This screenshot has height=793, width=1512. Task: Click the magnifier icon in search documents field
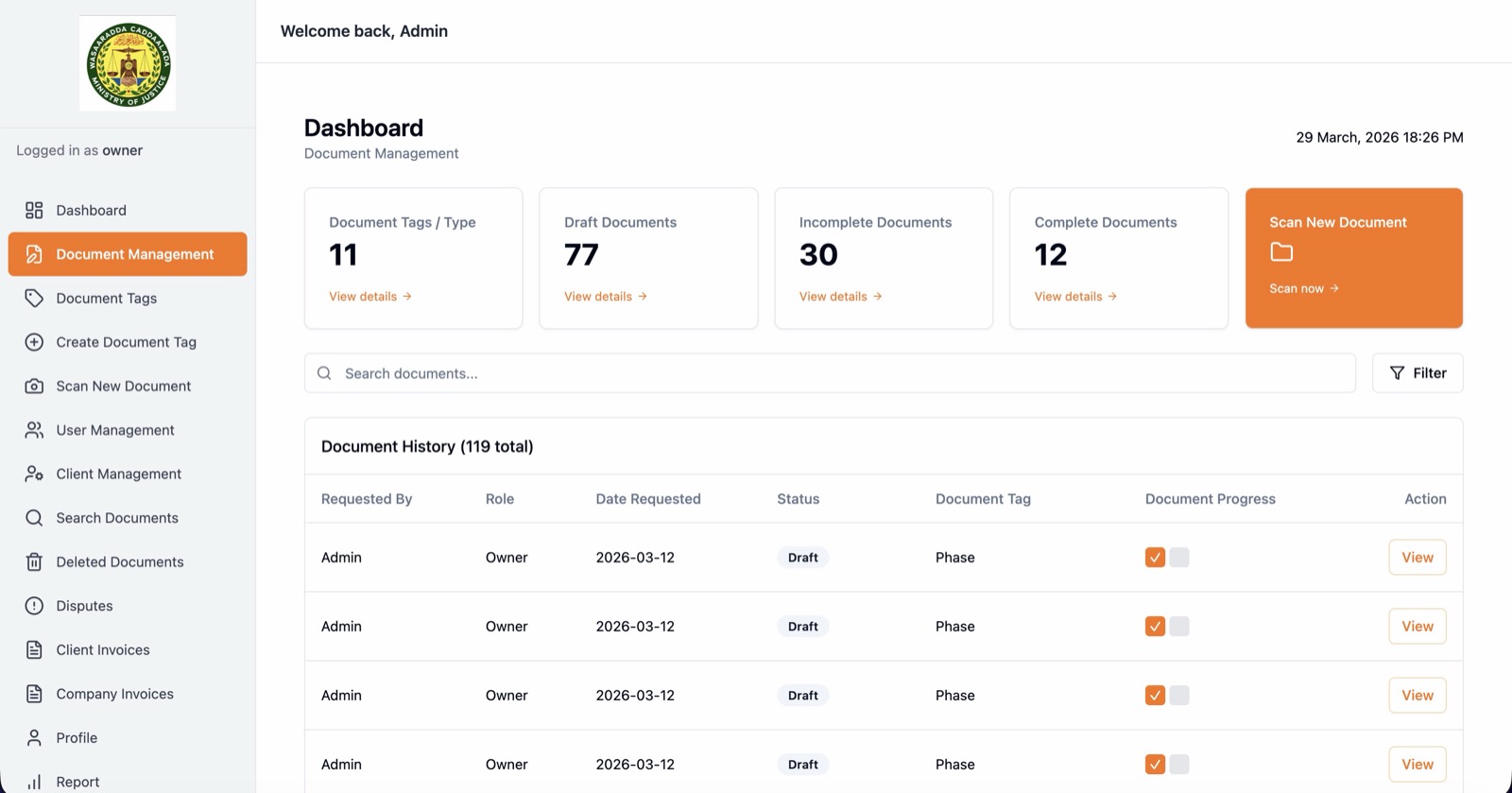click(x=324, y=373)
